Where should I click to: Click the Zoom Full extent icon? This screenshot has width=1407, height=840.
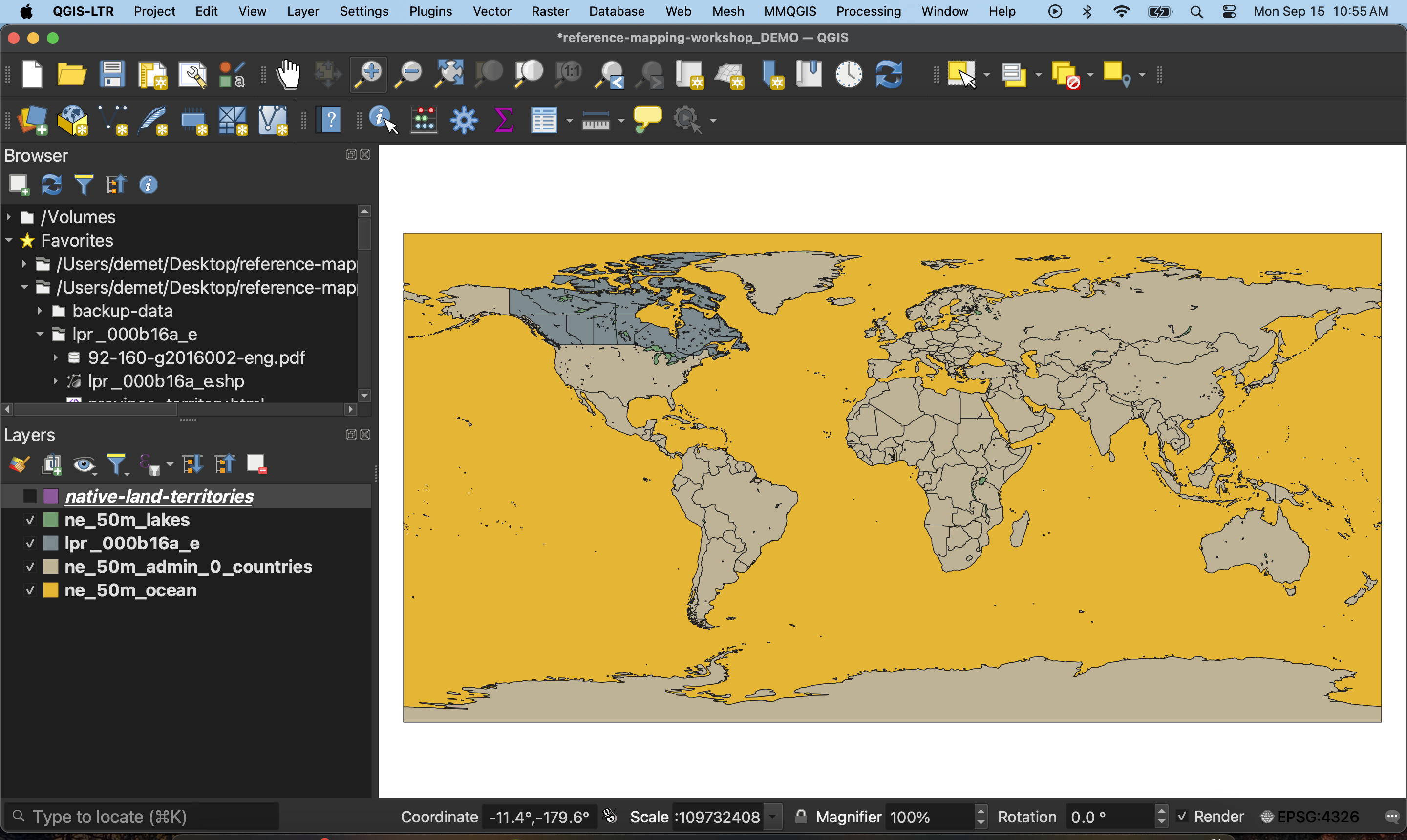click(449, 74)
